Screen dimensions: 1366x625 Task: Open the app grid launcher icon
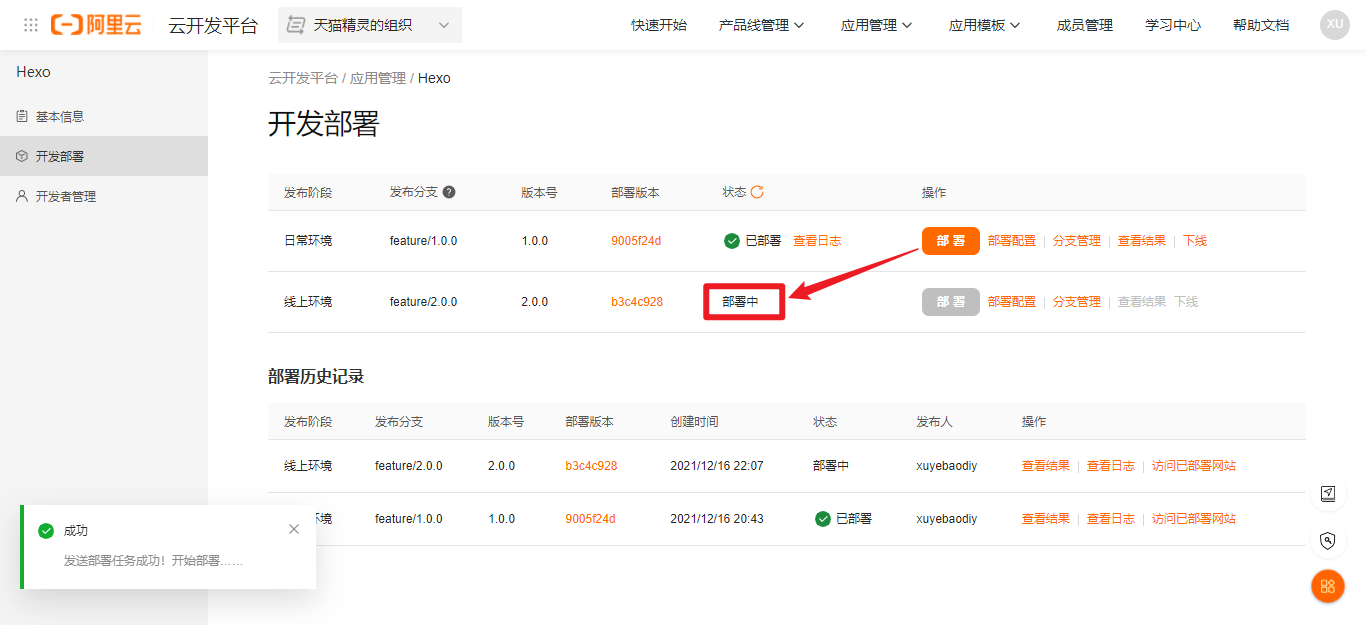click(31, 25)
